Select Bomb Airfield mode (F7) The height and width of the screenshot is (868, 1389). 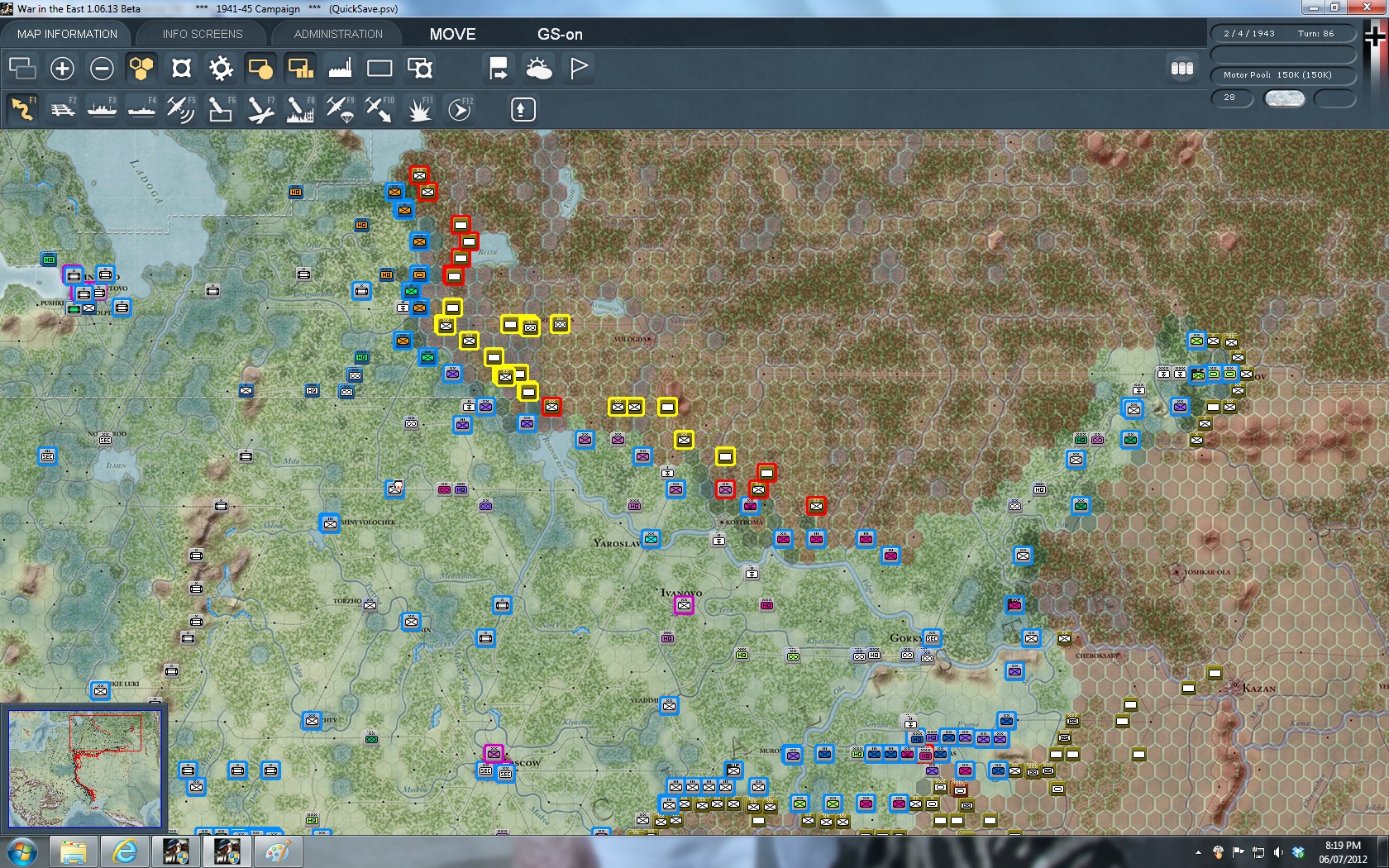pyautogui.click(x=260, y=109)
